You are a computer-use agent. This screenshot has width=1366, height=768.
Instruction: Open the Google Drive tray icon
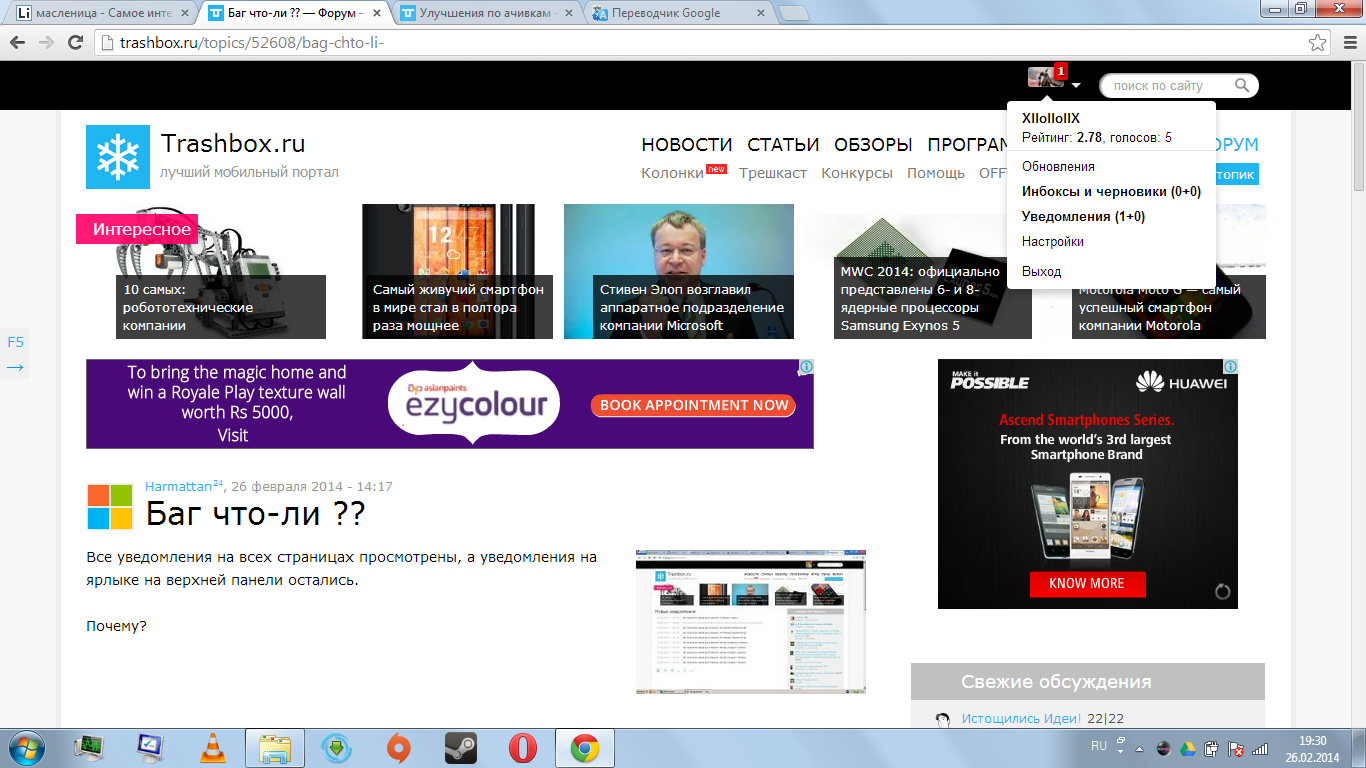[1187, 747]
